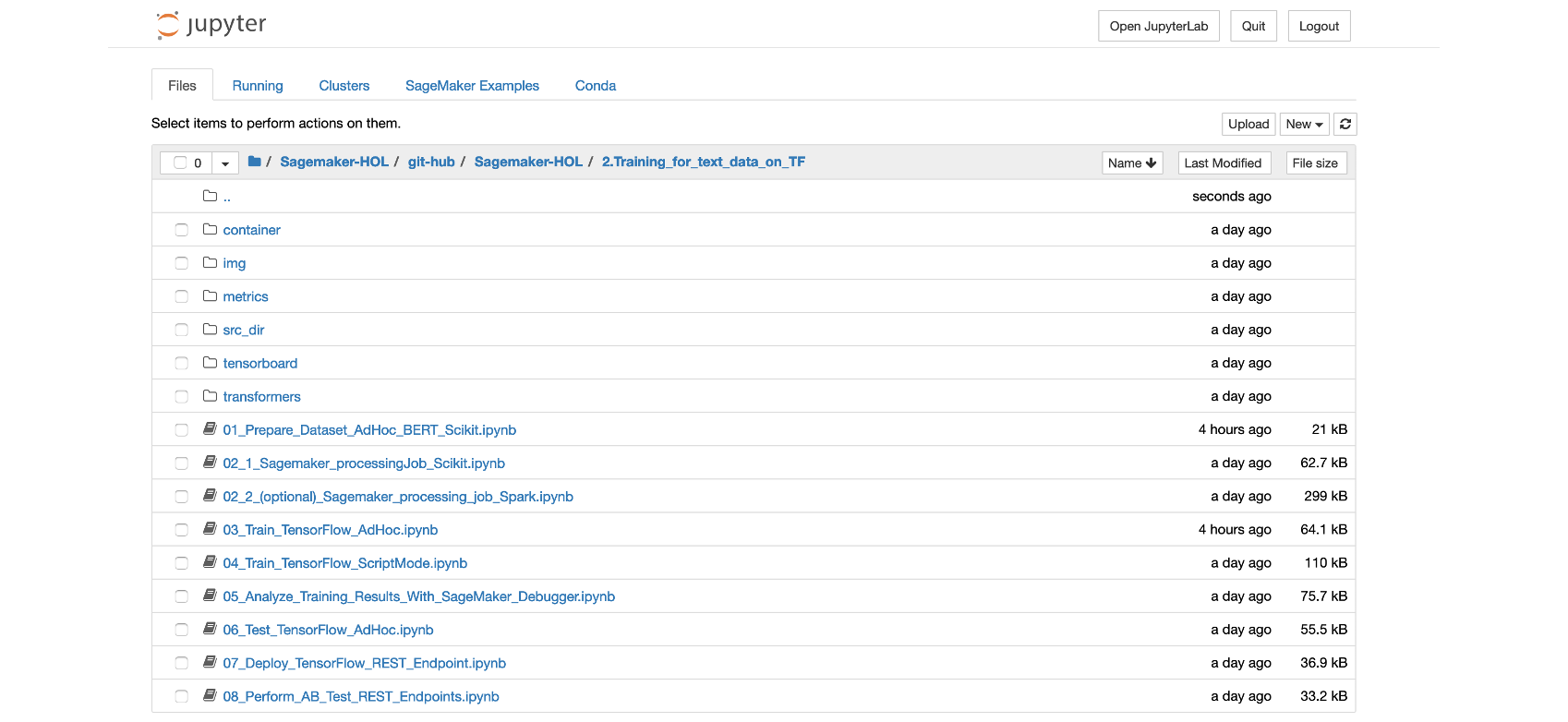Check the metrics folder checkbox
Screen dimensions: 1568x722
tap(182, 296)
